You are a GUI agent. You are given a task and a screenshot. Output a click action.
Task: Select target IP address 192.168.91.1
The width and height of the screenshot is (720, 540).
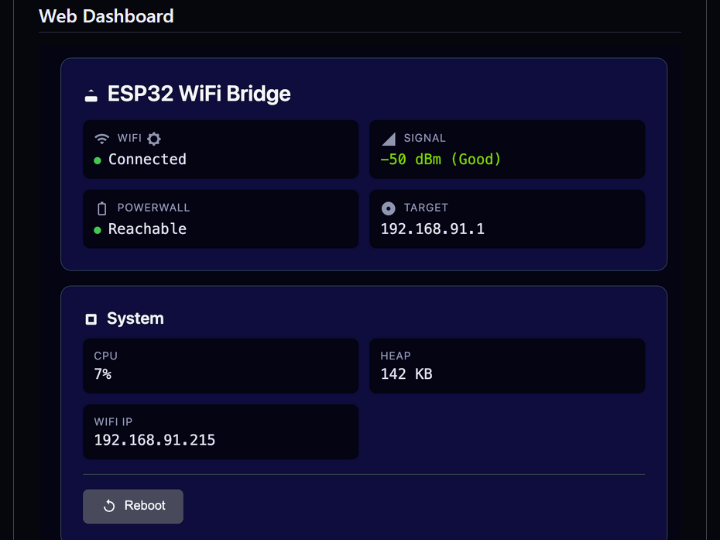(x=433, y=229)
